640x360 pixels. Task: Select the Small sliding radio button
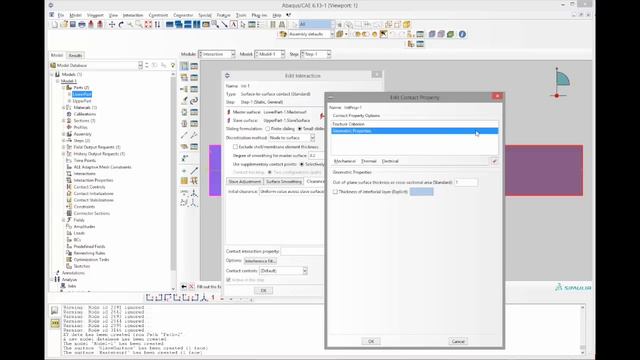point(300,129)
